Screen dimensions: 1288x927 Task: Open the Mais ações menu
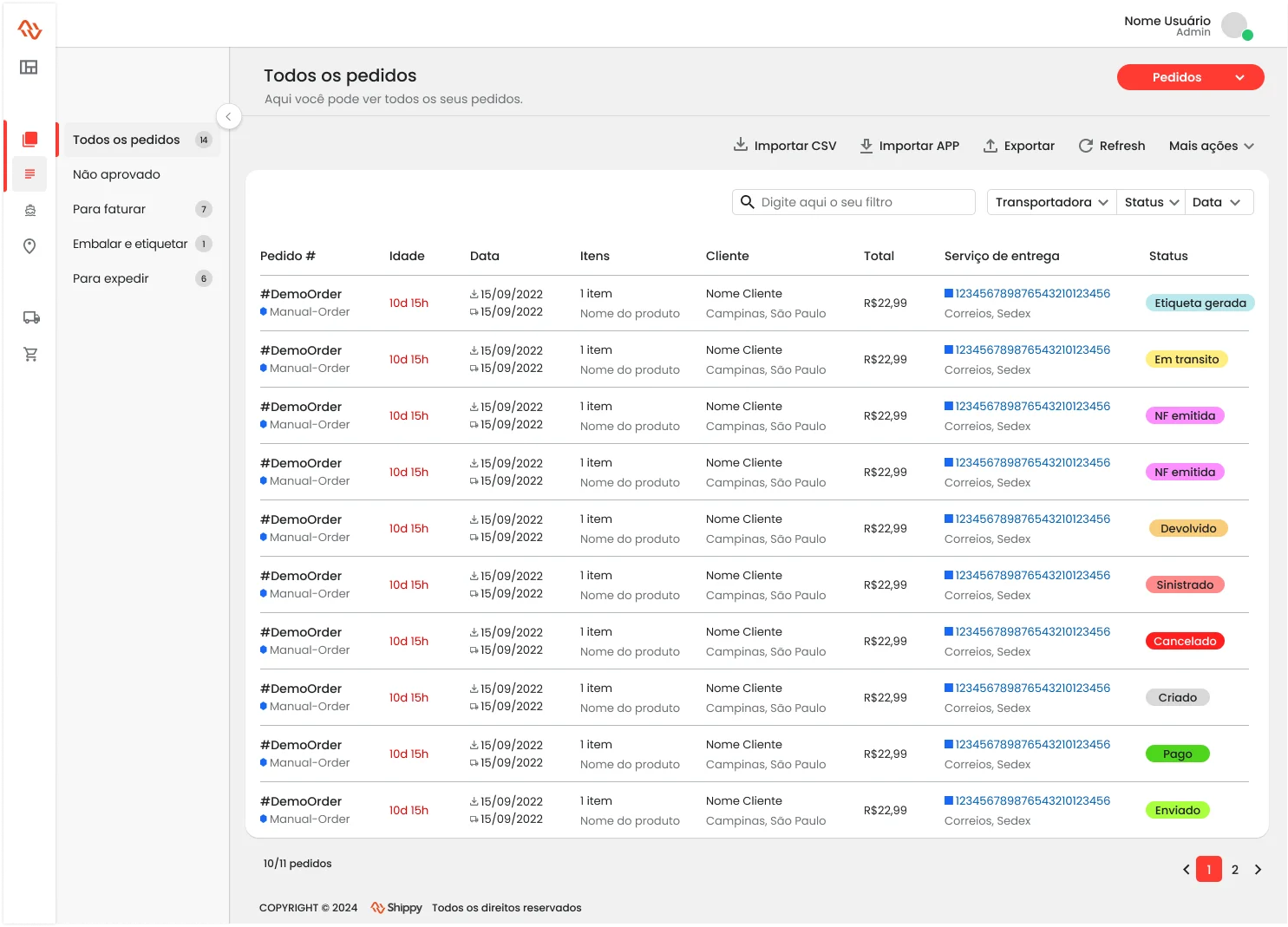[x=1211, y=146]
